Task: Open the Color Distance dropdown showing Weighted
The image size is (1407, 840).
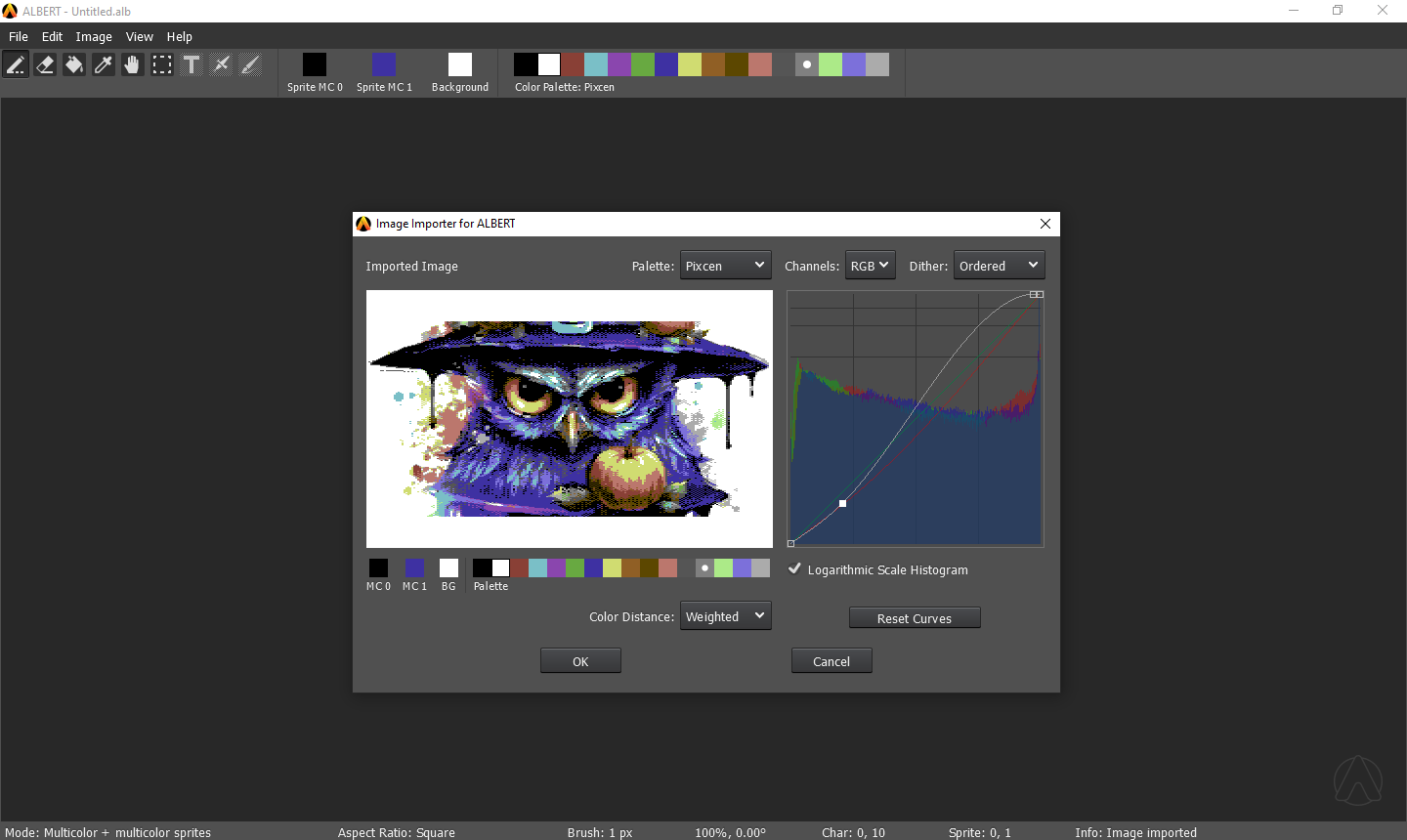Action: click(726, 615)
